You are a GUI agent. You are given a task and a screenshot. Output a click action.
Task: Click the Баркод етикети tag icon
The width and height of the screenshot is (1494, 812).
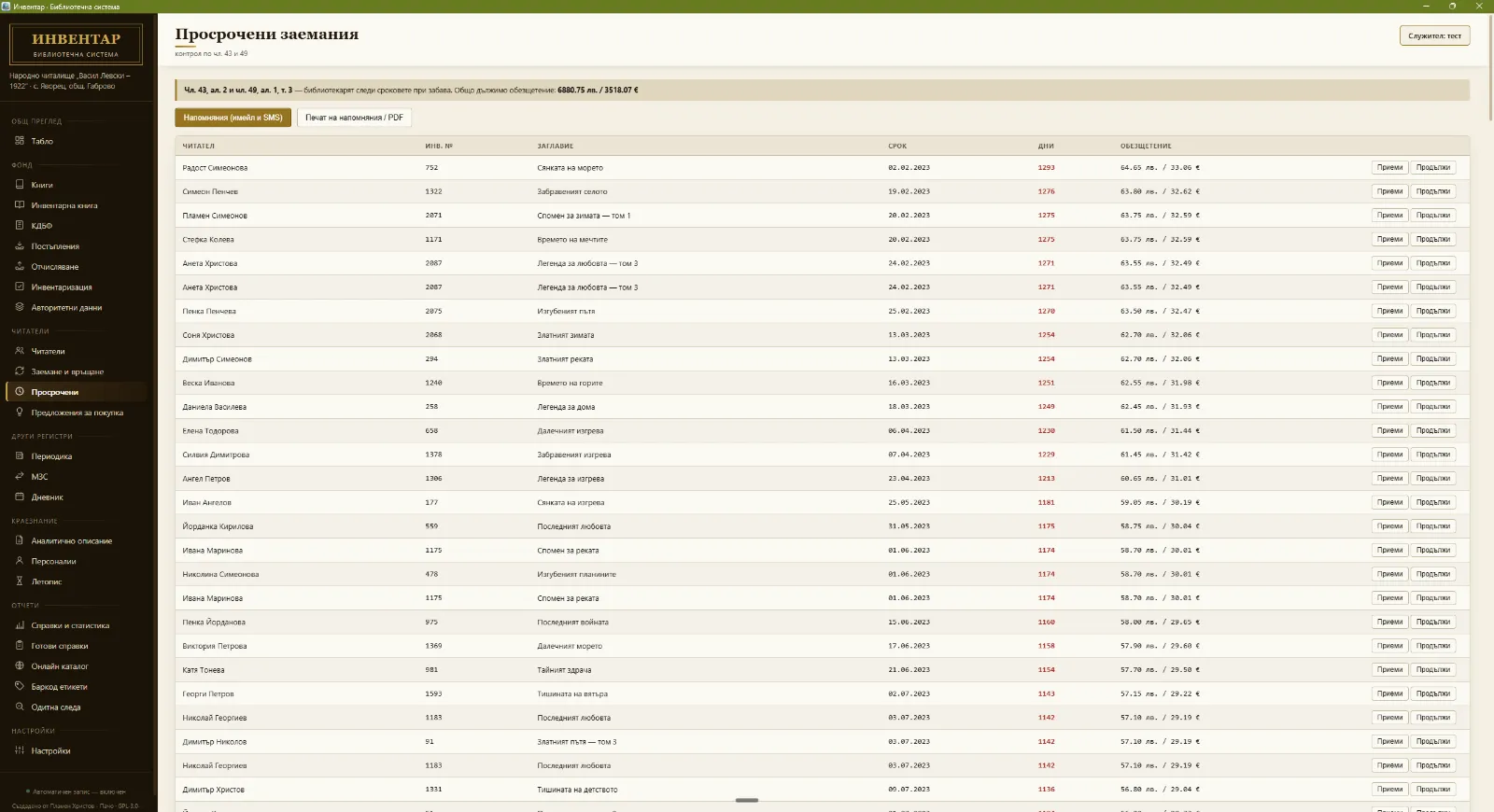(x=20, y=686)
